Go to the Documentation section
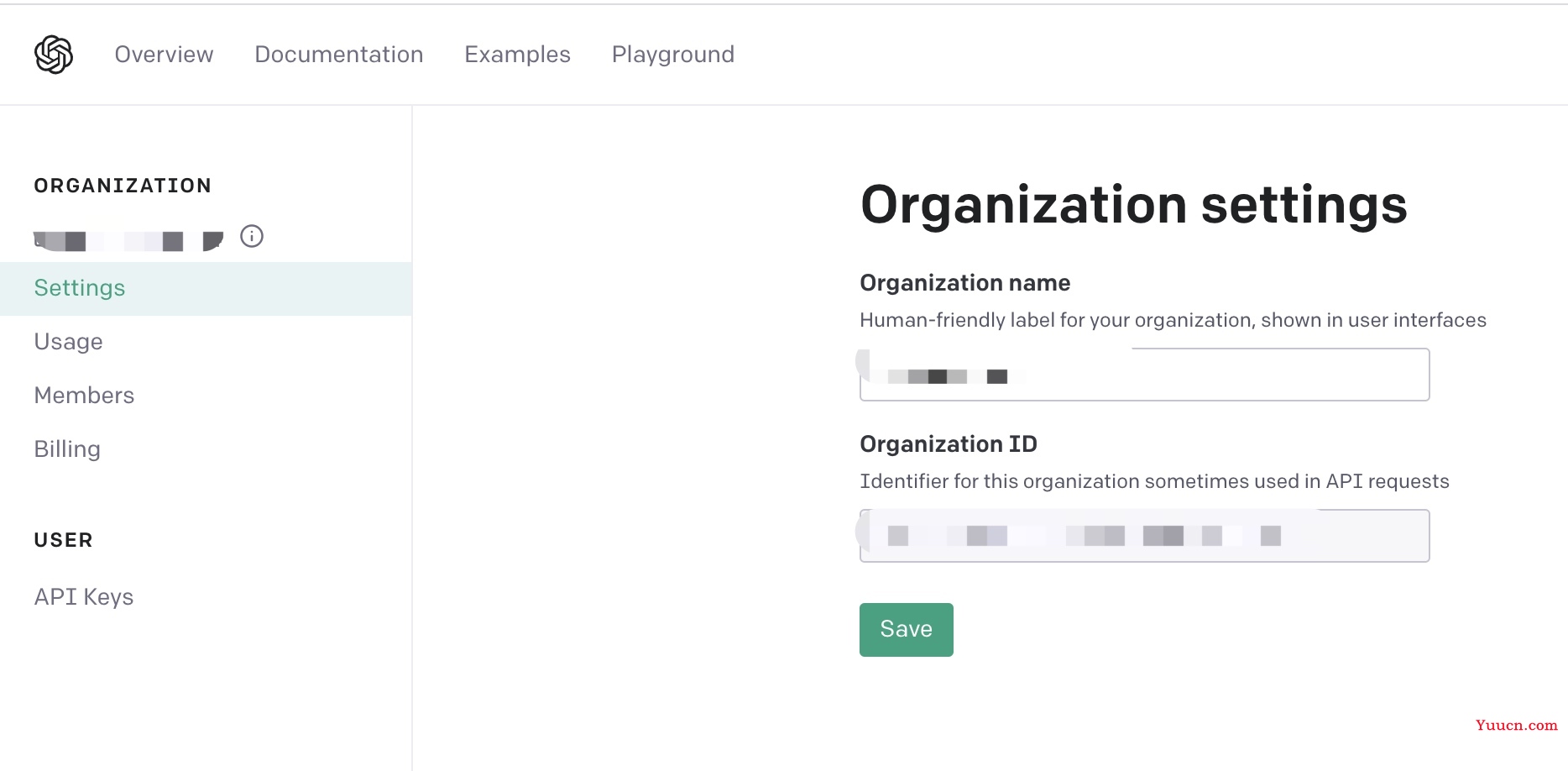Viewport: 1568px width, 771px height. click(x=338, y=55)
